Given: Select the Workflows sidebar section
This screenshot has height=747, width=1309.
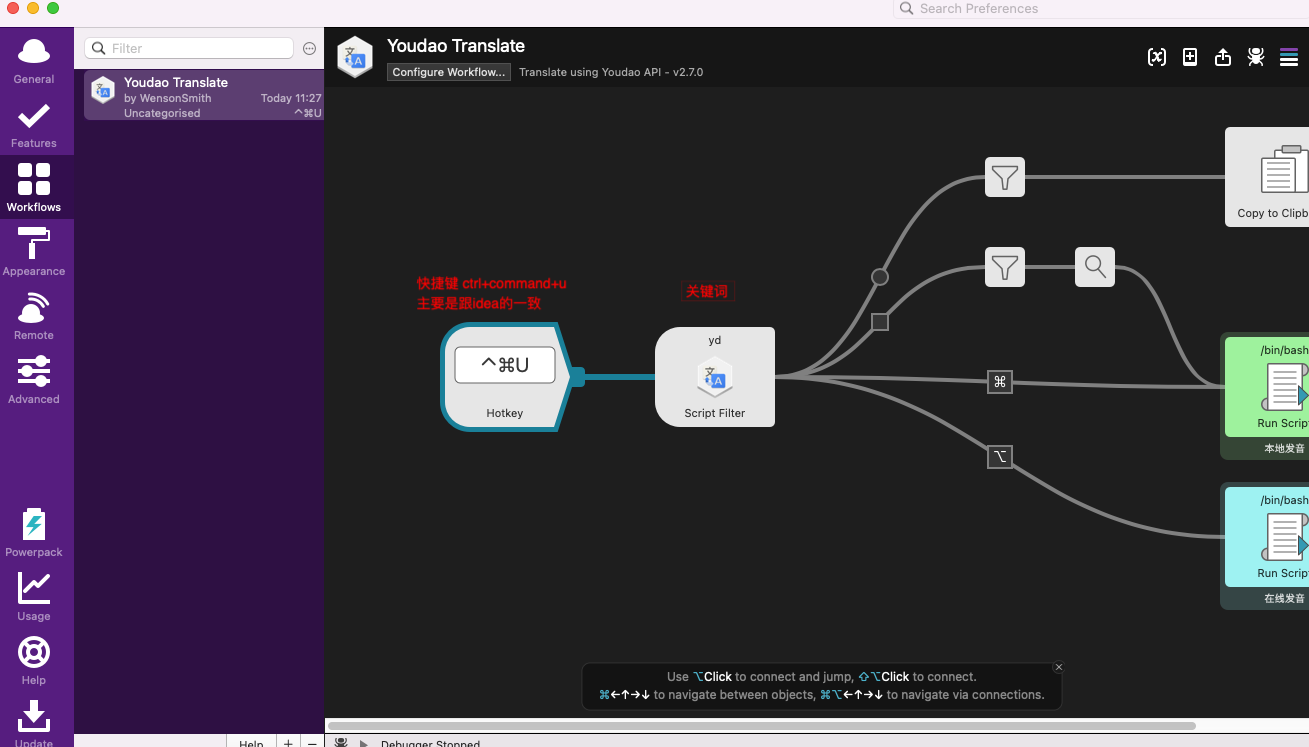Looking at the screenshot, I should (34, 188).
